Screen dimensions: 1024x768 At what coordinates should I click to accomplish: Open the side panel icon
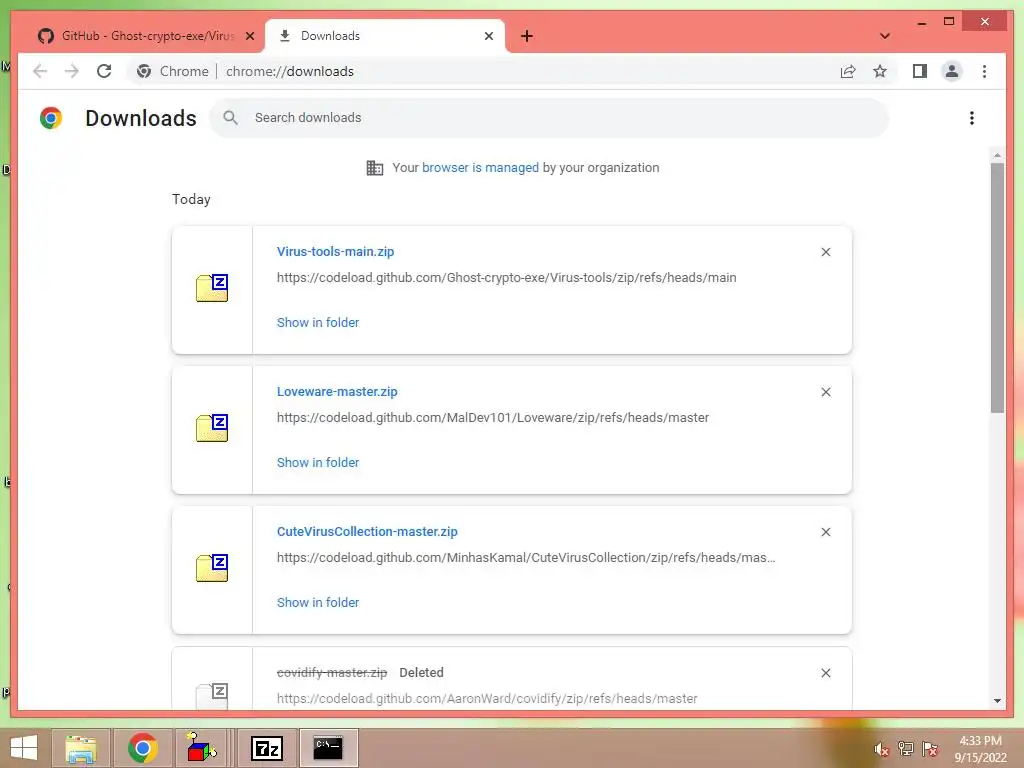pyautogui.click(x=920, y=71)
